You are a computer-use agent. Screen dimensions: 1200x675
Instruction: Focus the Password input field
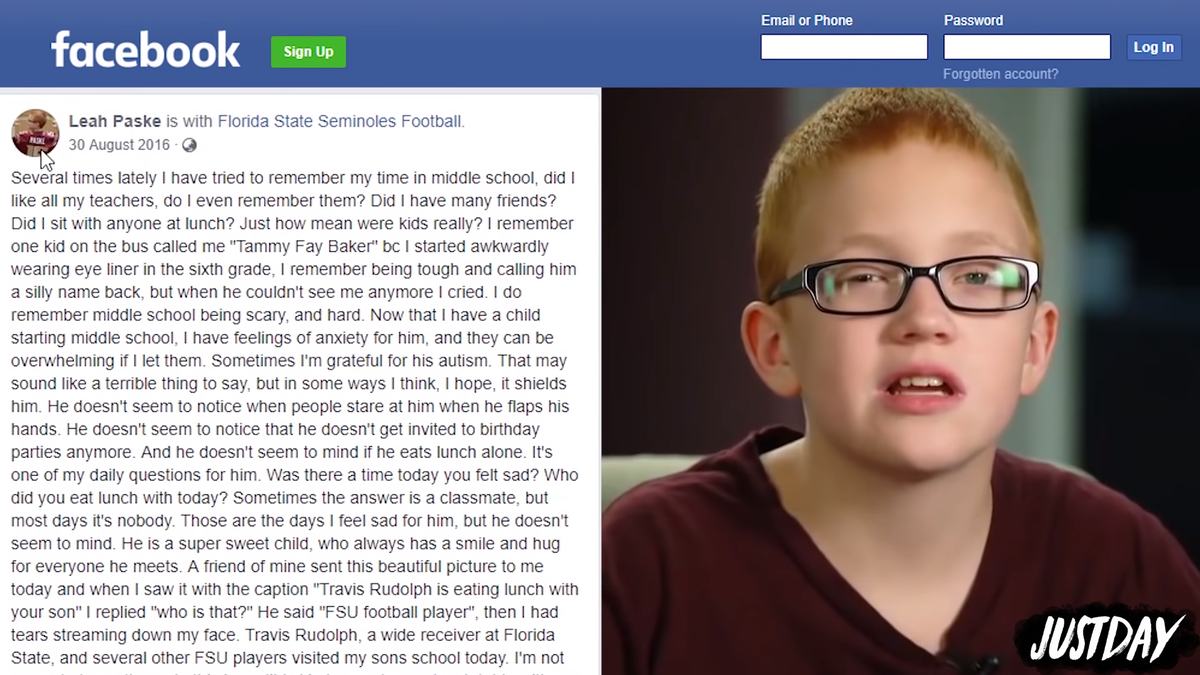coord(1027,47)
